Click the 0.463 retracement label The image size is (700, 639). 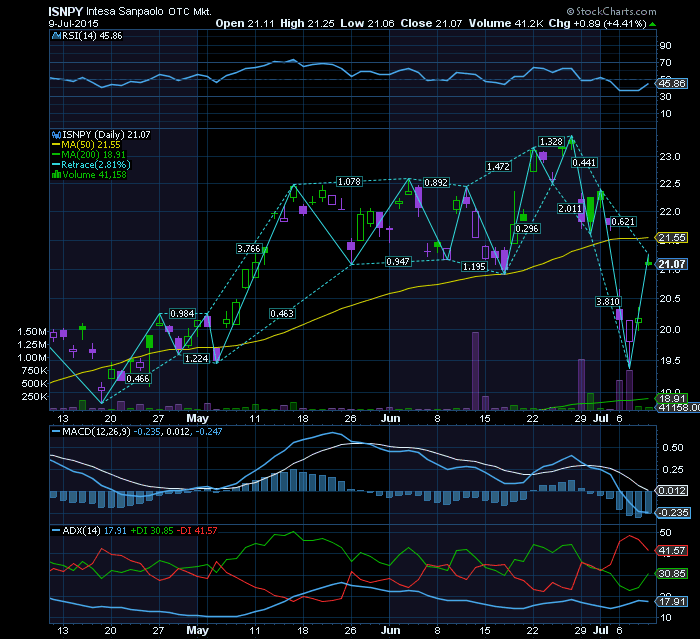coord(282,313)
